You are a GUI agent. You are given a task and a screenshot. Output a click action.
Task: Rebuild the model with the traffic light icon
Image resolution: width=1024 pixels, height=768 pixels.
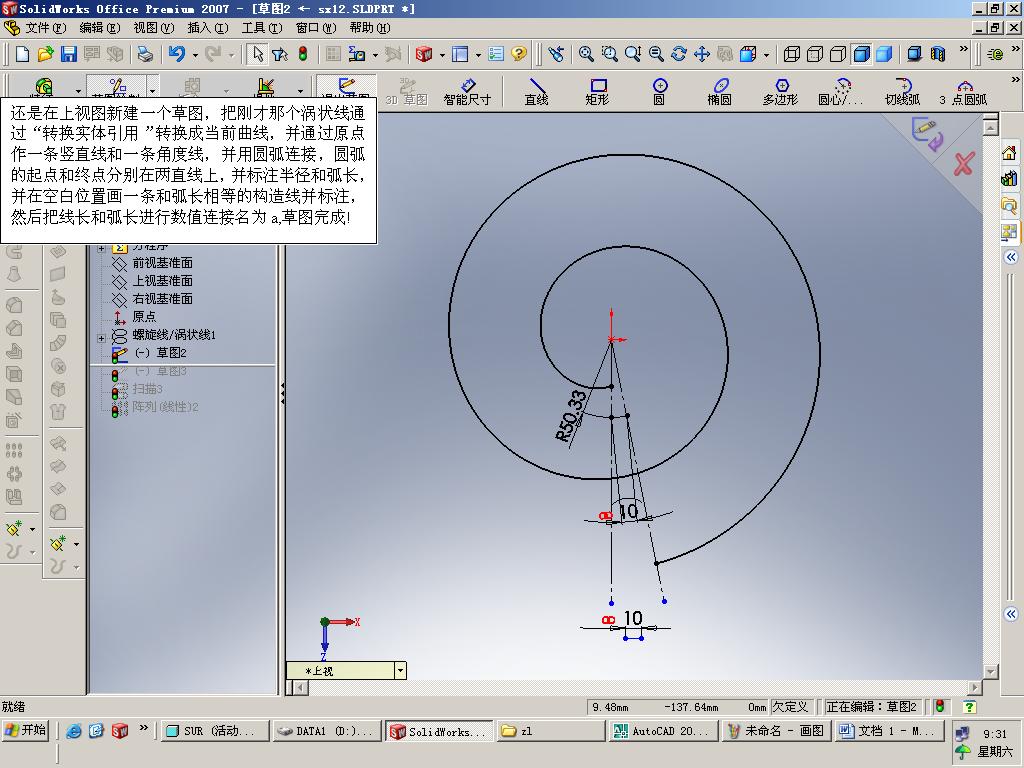point(303,54)
